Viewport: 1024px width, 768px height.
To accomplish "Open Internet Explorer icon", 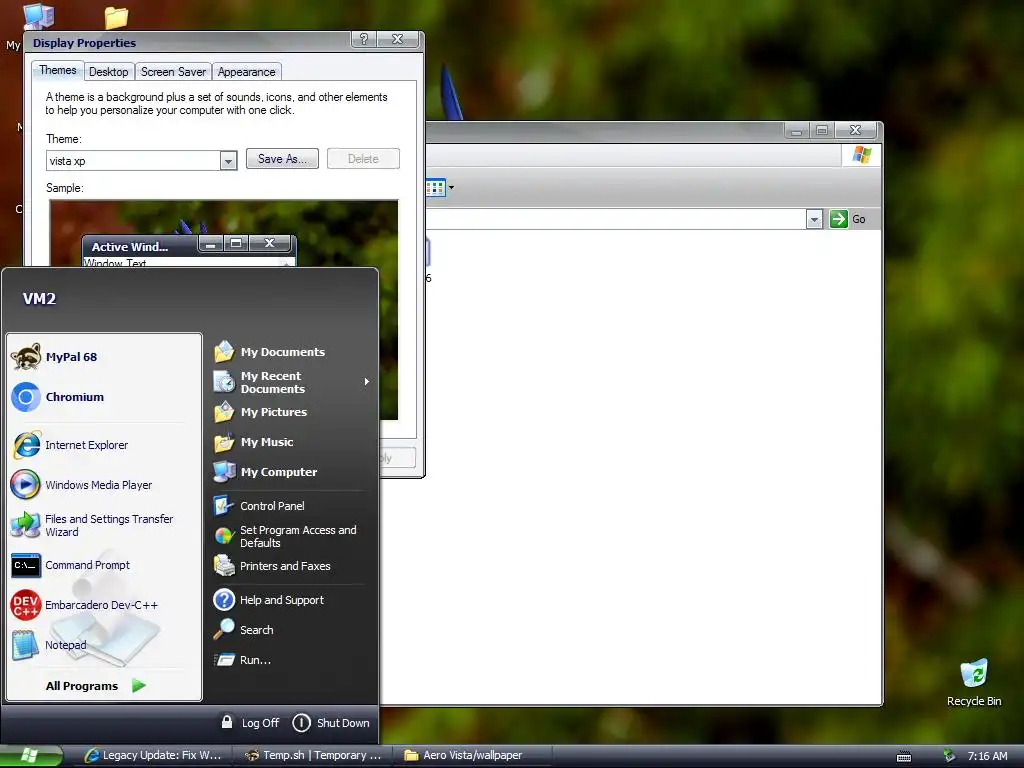I will 26,445.
